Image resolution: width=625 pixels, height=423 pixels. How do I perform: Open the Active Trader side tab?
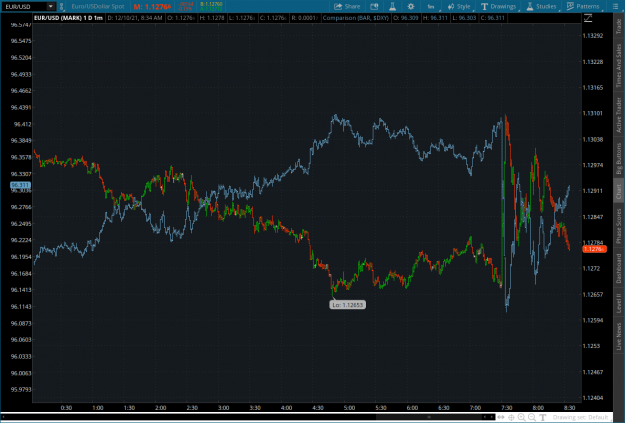[x=619, y=115]
